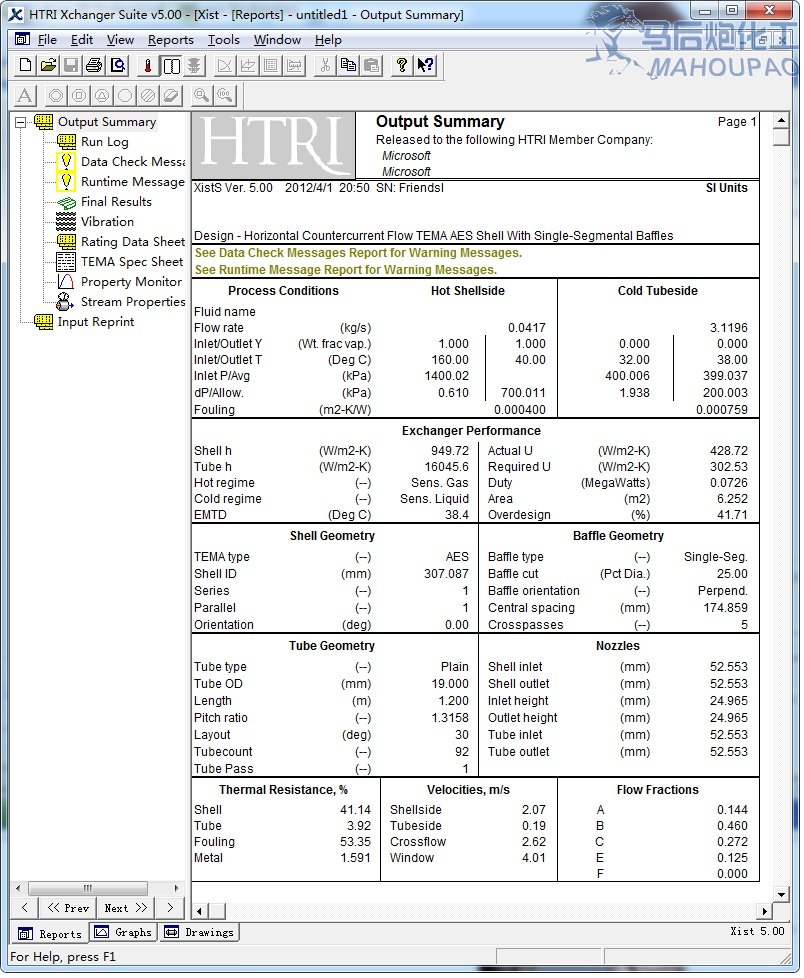Click the empty octagon drawing icon
The image size is (804, 978).
125,95
